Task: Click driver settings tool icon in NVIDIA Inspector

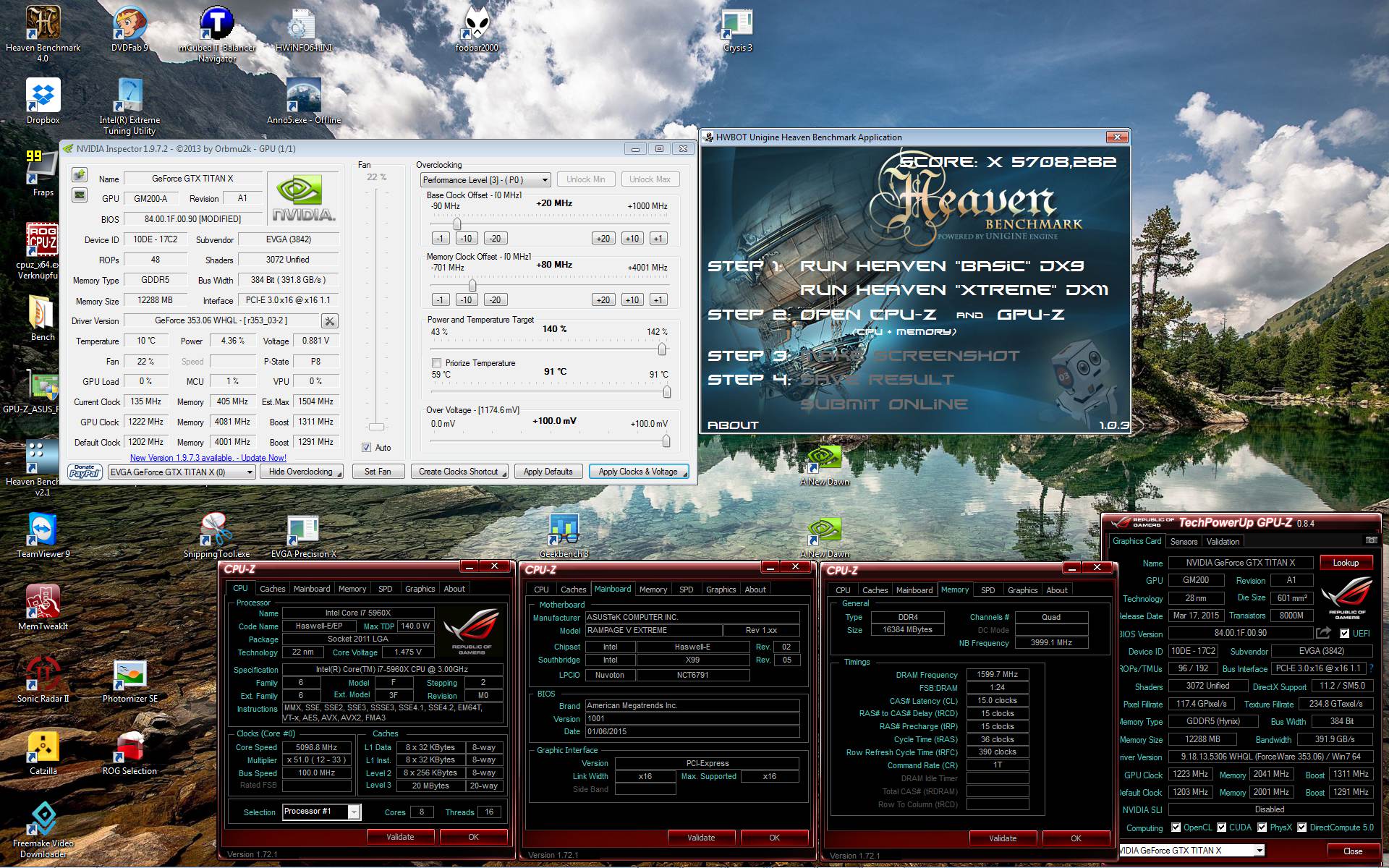Action: tap(329, 320)
